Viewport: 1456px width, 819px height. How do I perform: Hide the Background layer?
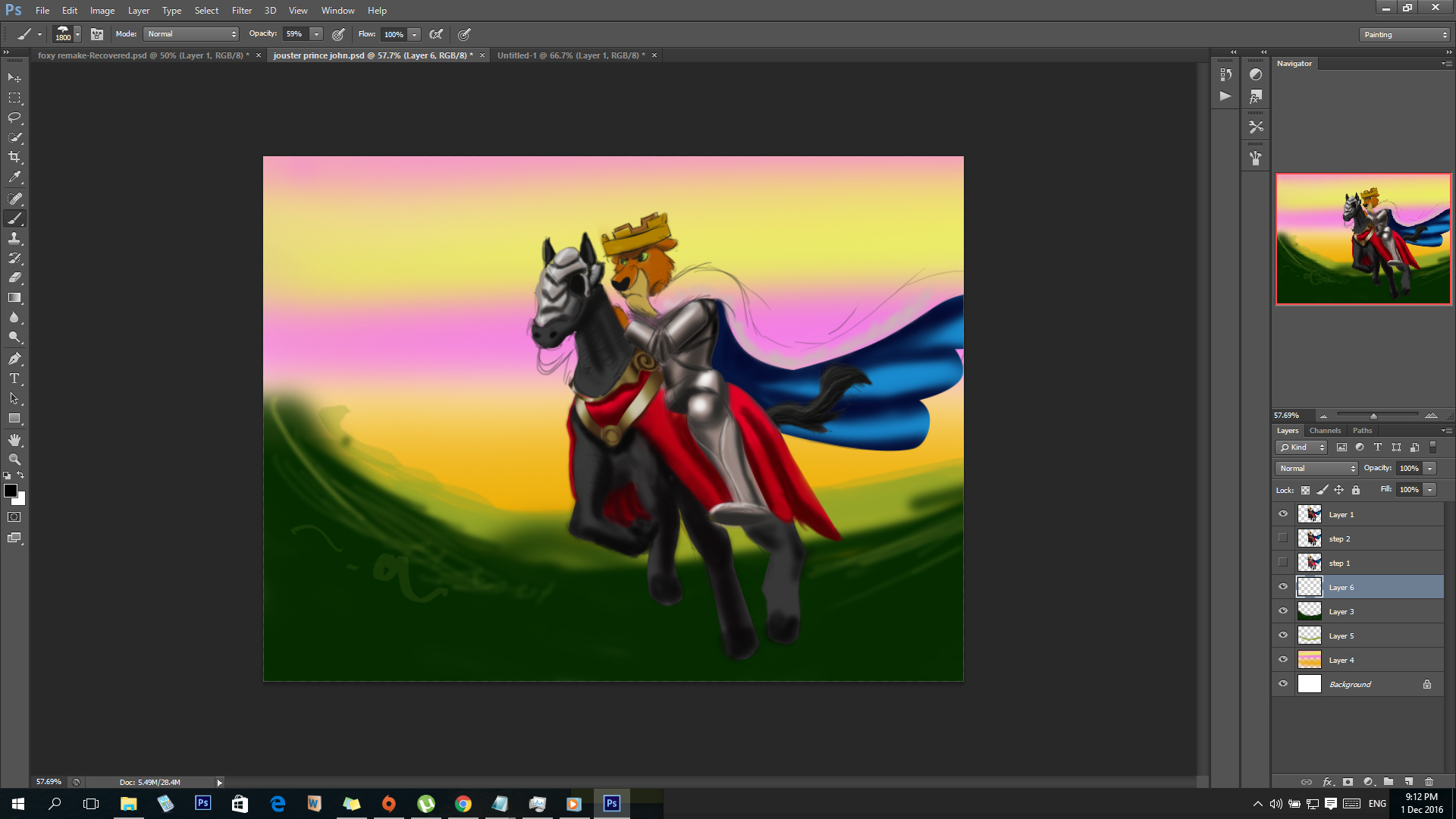pyautogui.click(x=1283, y=684)
